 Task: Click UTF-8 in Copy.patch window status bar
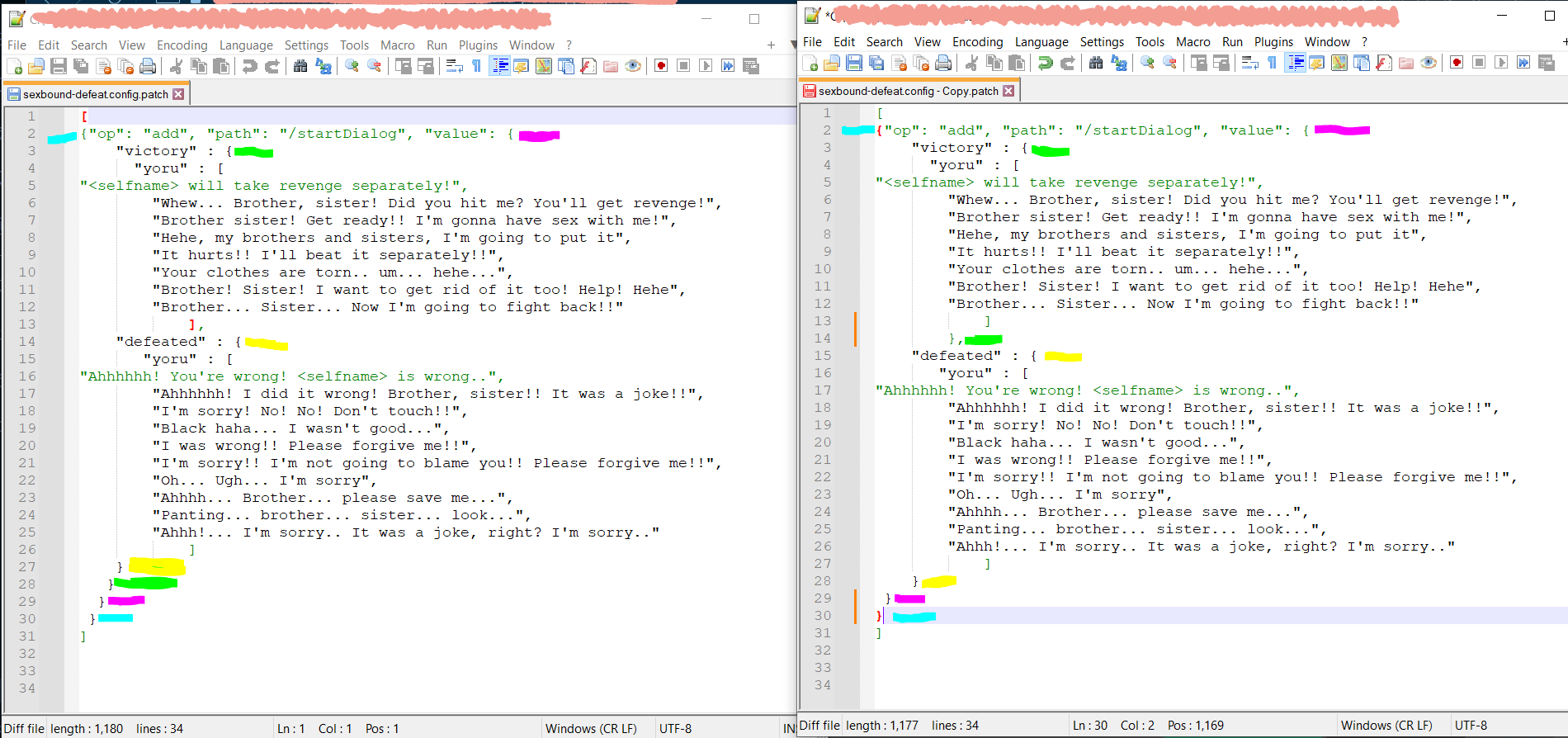(x=1471, y=726)
